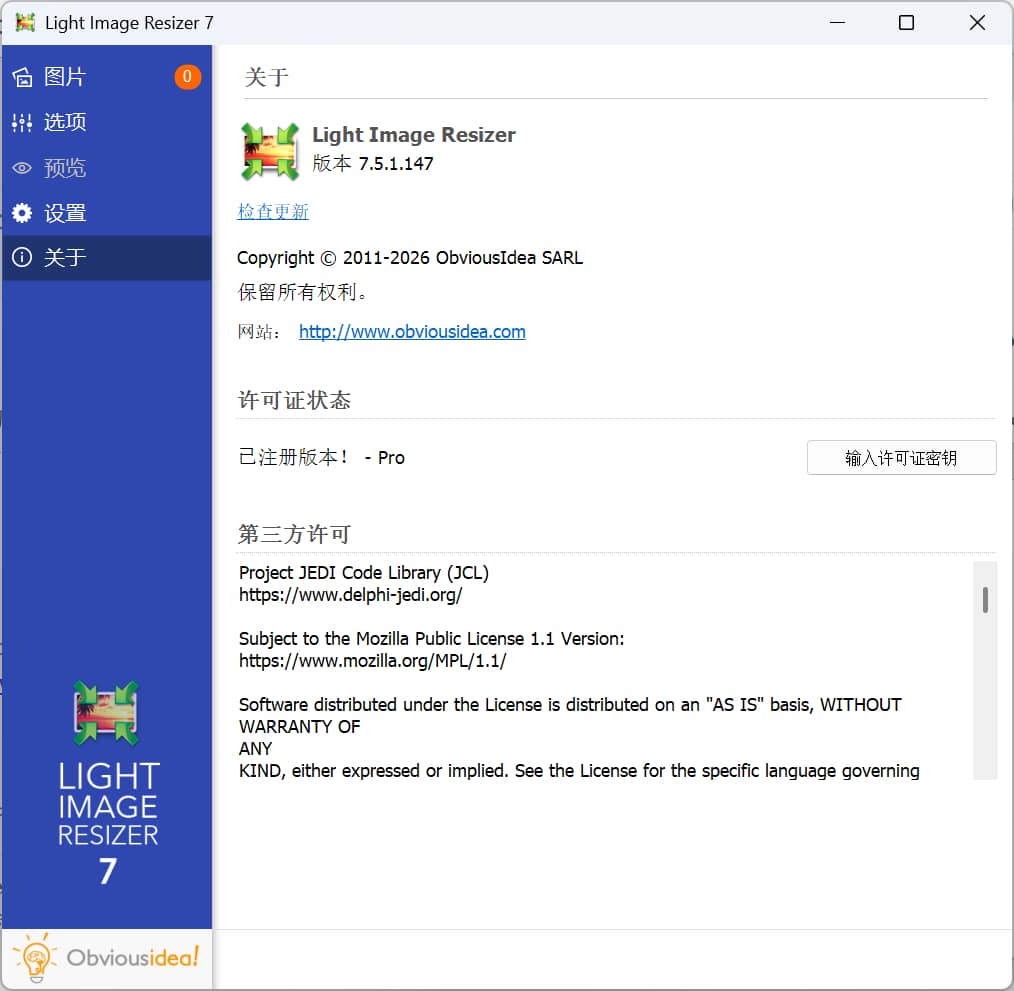Click the 预览 eye icon

[x=22, y=168]
